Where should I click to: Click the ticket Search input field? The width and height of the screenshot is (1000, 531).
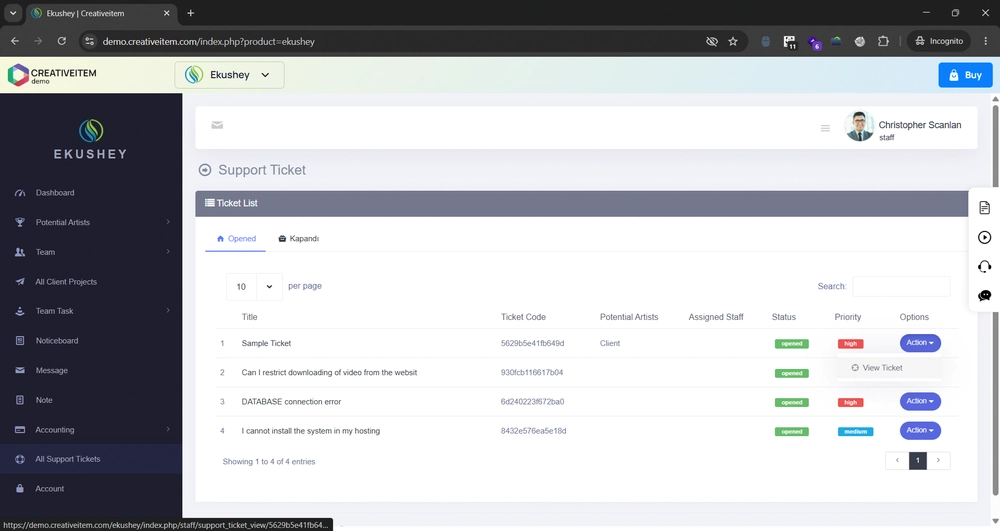pos(901,286)
